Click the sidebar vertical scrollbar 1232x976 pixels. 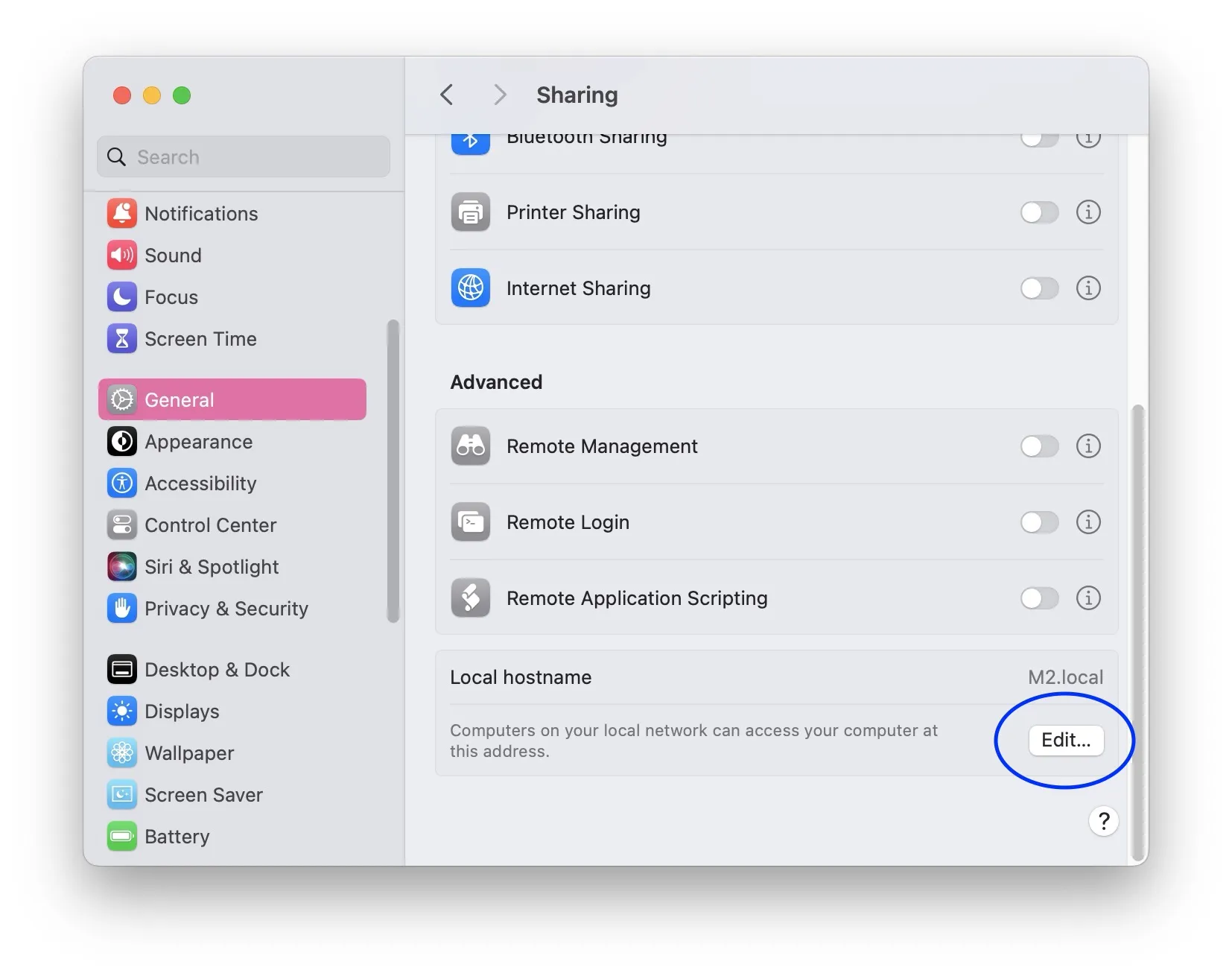[x=393, y=471]
